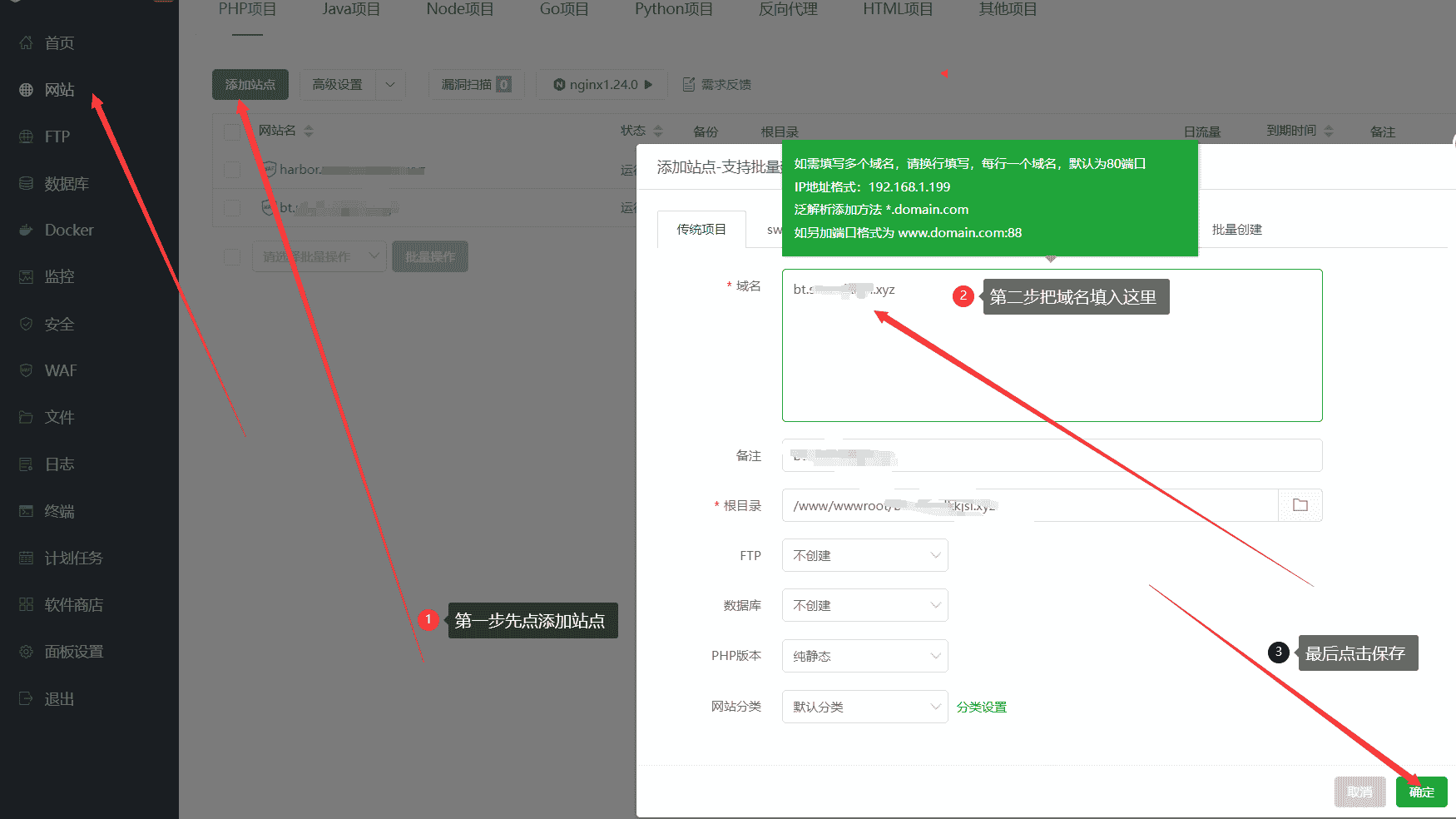
Task: Select the bt site row checkbox
Action: [x=231, y=207]
